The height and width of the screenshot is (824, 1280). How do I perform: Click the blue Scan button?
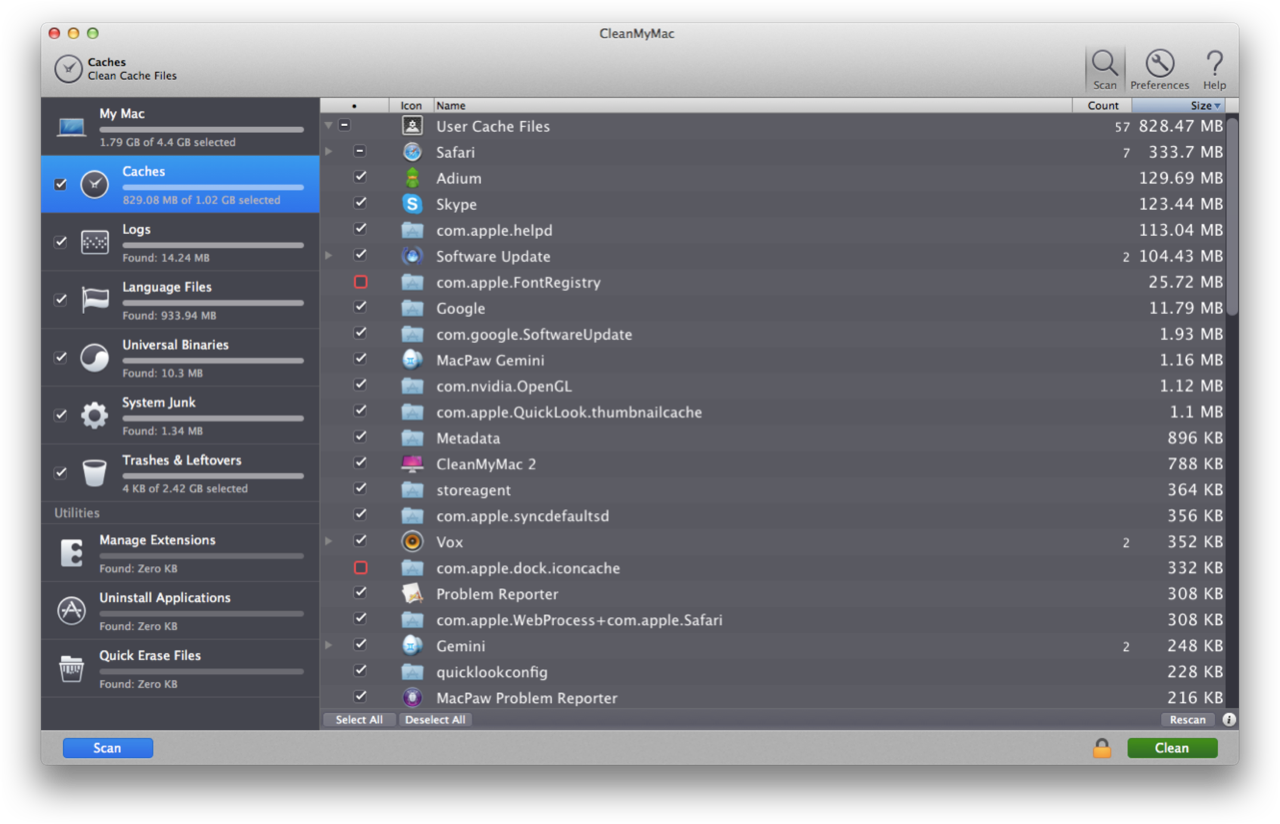[108, 748]
